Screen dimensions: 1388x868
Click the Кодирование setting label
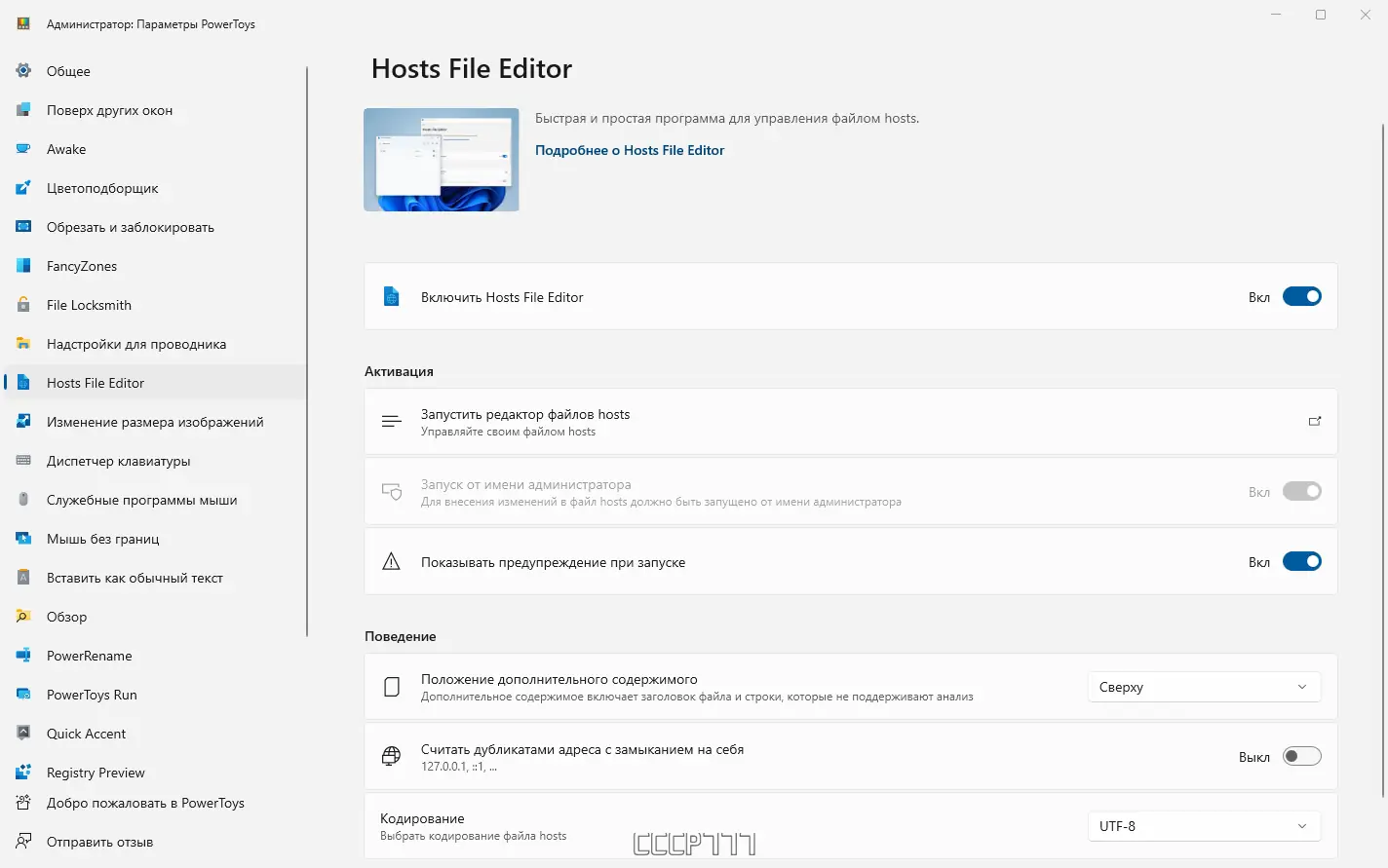point(422,818)
